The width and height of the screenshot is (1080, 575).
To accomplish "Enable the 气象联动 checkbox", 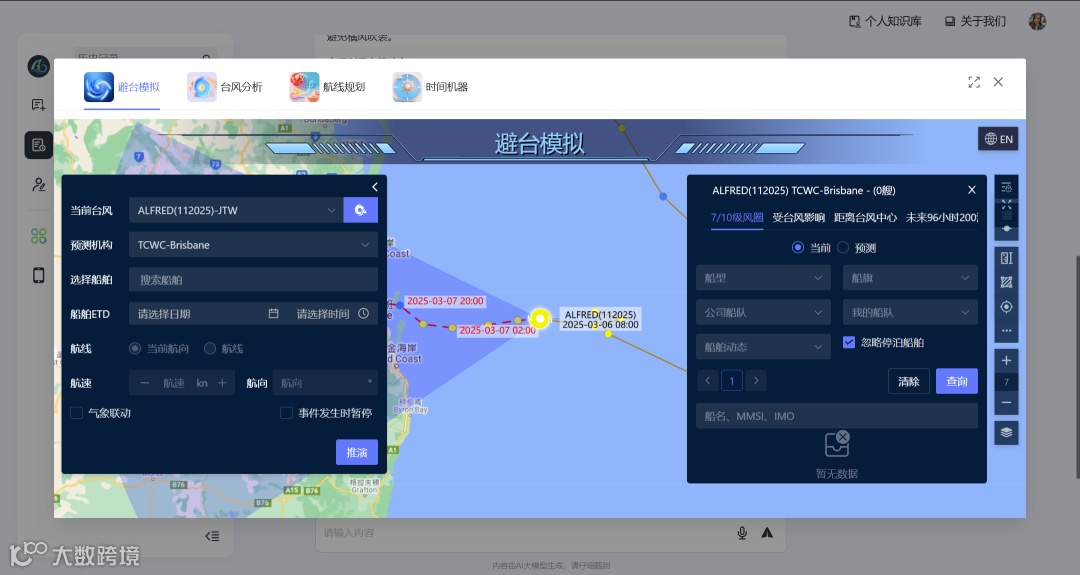I will coord(76,412).
